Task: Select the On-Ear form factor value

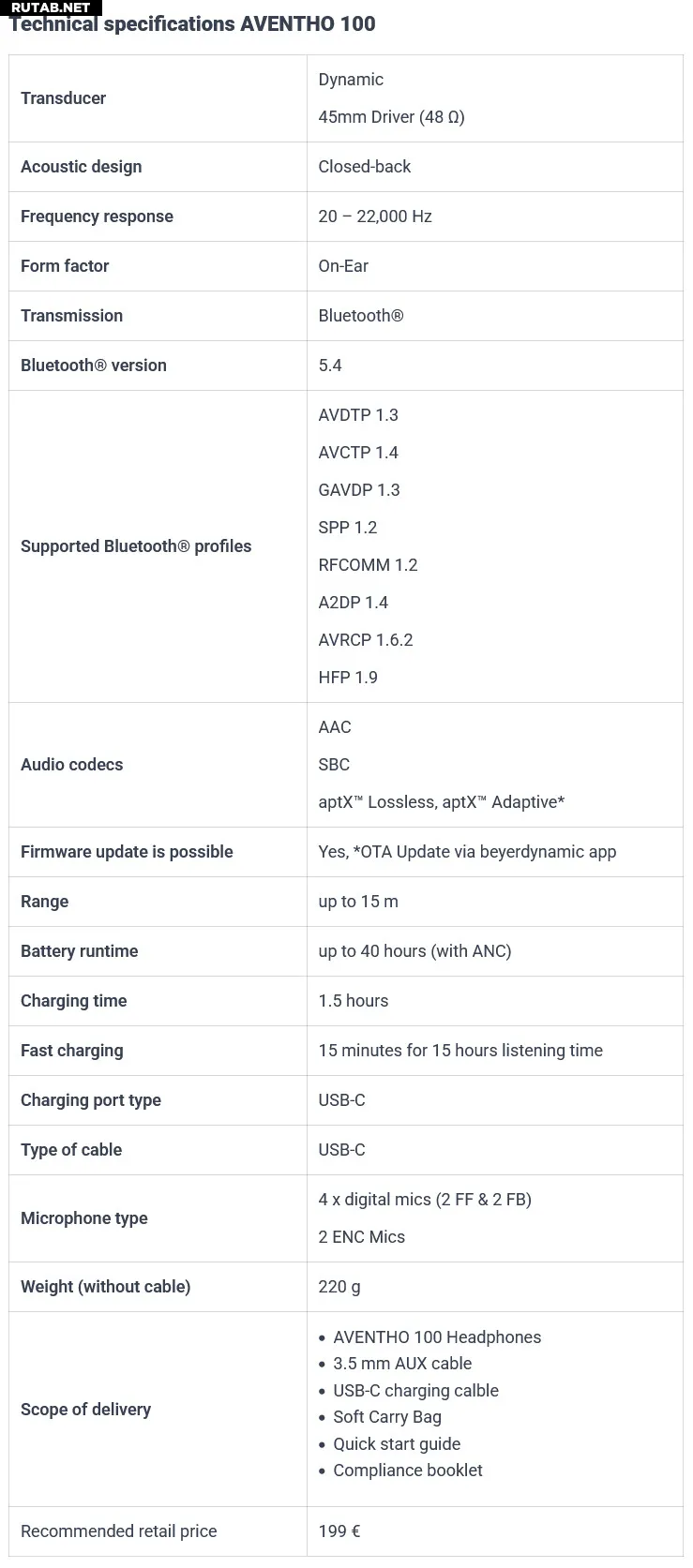Action: click(x=343, y=266)
